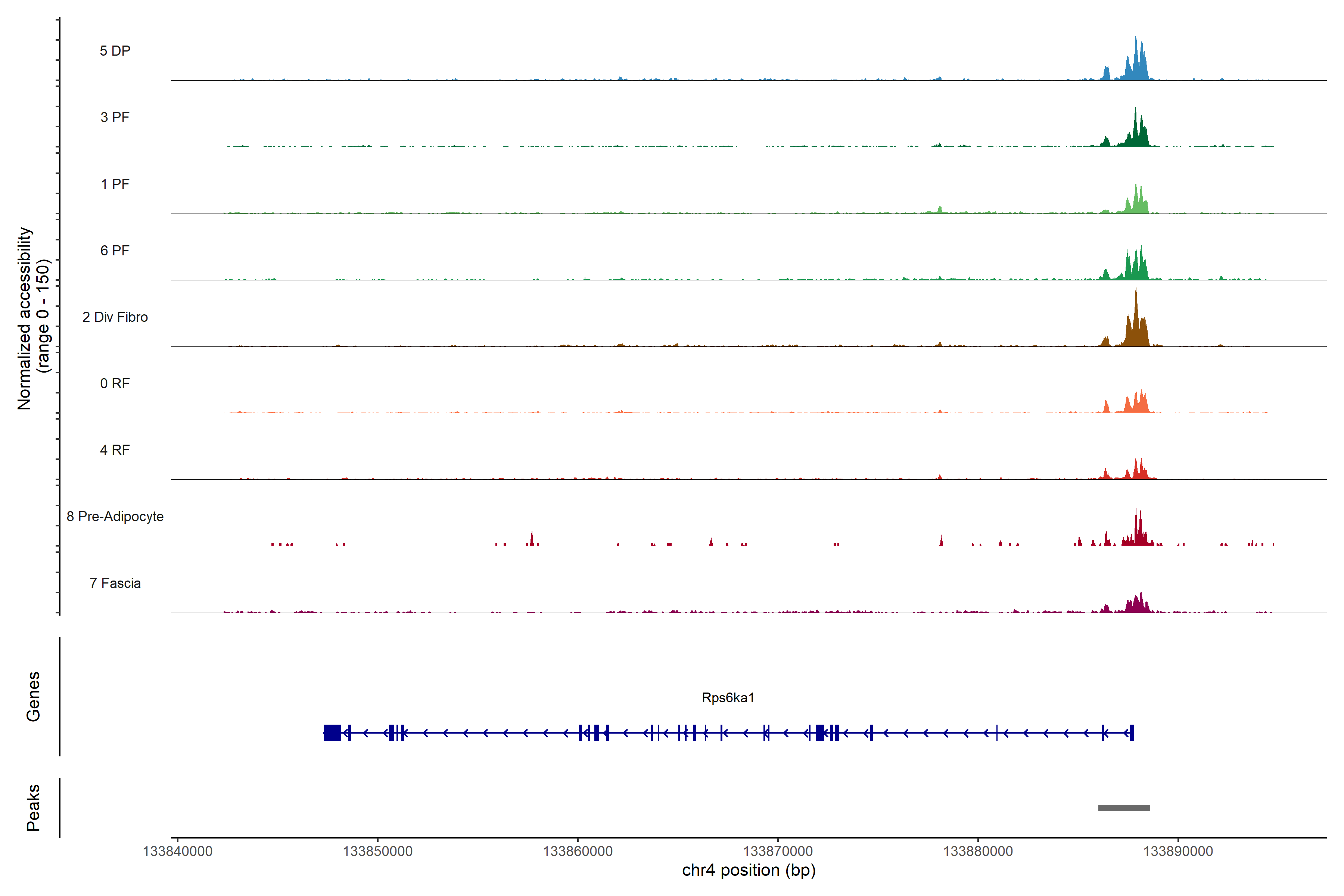
Task: Select the 8 Pre-Adipocyte track label
Action: point(115,516)
